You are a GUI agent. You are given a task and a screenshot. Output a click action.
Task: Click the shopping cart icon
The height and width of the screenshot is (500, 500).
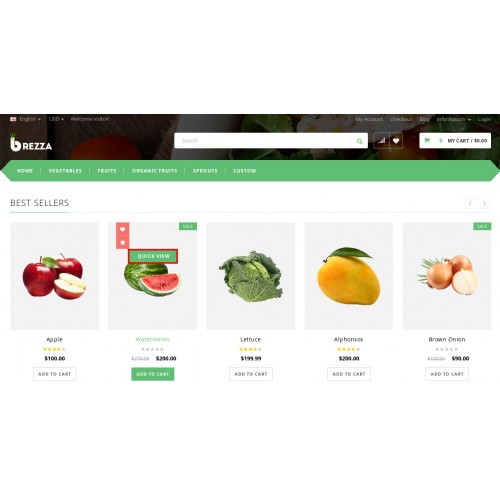[x=427, y=141]
